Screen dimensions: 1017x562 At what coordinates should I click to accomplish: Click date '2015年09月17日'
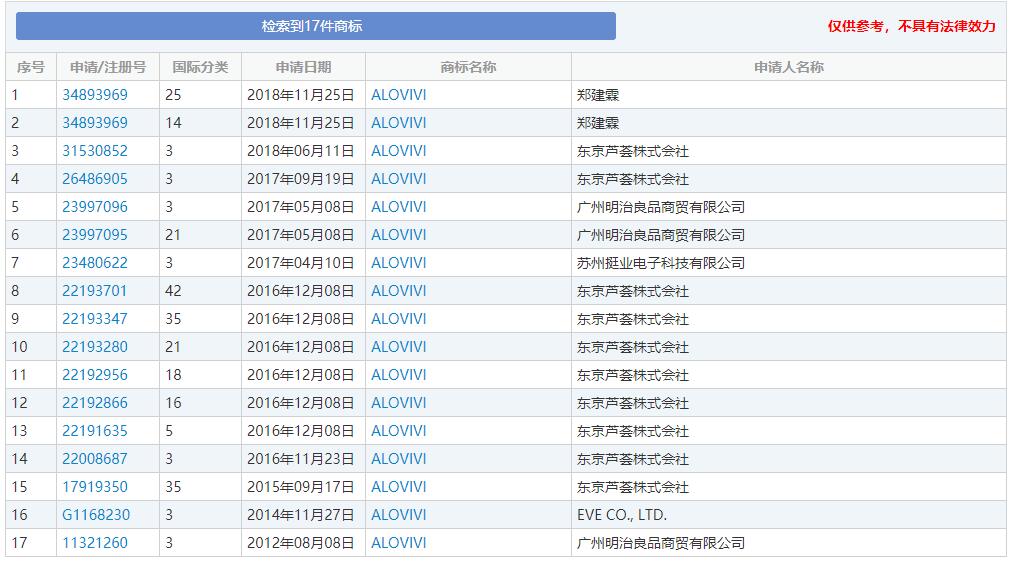pos(300,486)
